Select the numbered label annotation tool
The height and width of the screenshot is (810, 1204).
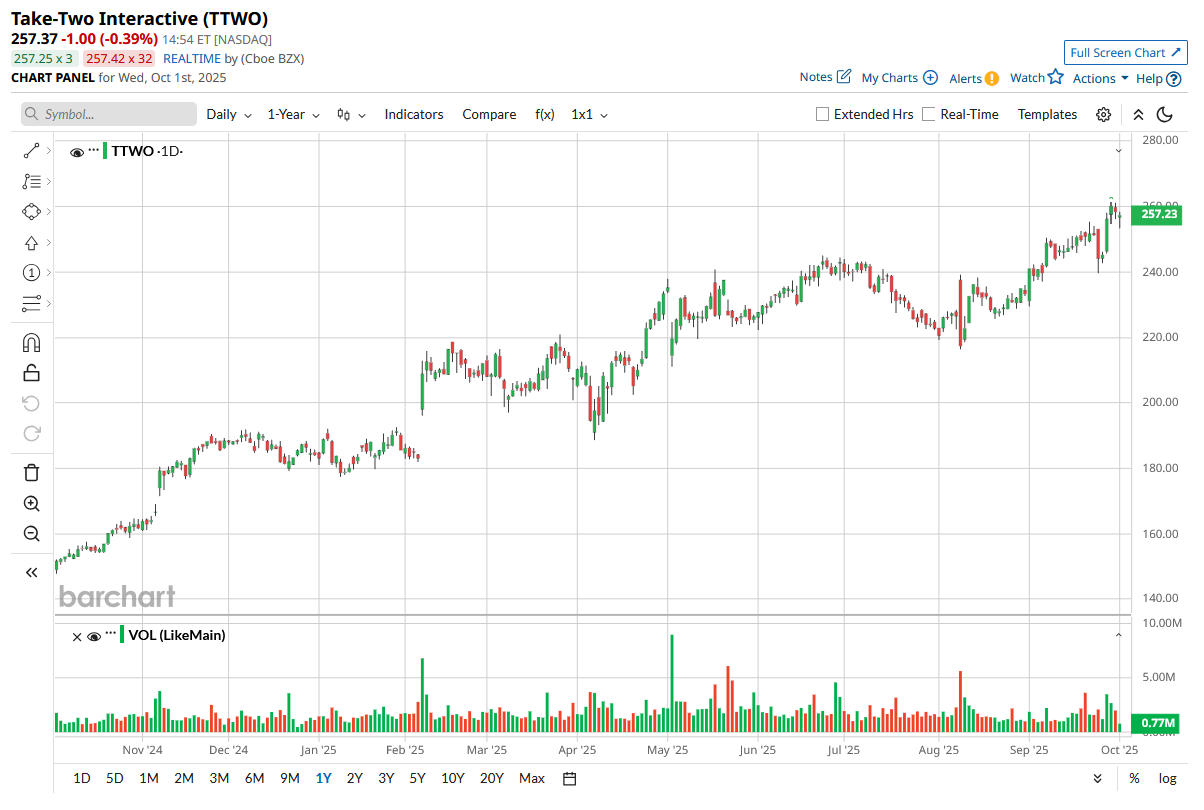31,272
